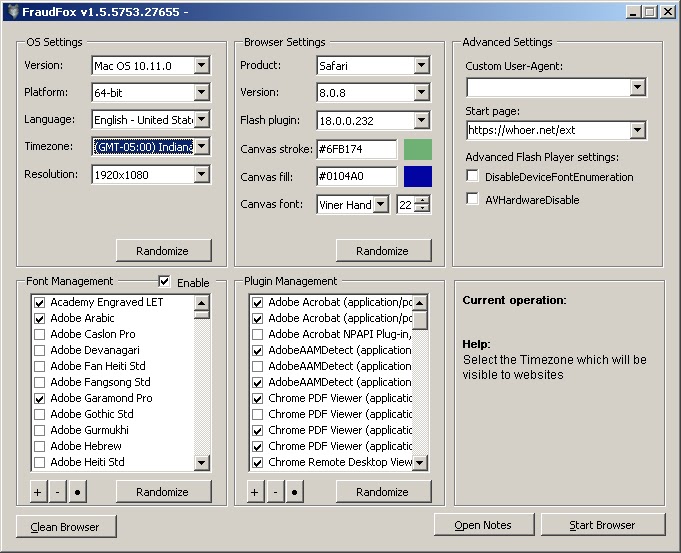Click the minus button under Font Management
681x553 pixels.
coord(57,492)
